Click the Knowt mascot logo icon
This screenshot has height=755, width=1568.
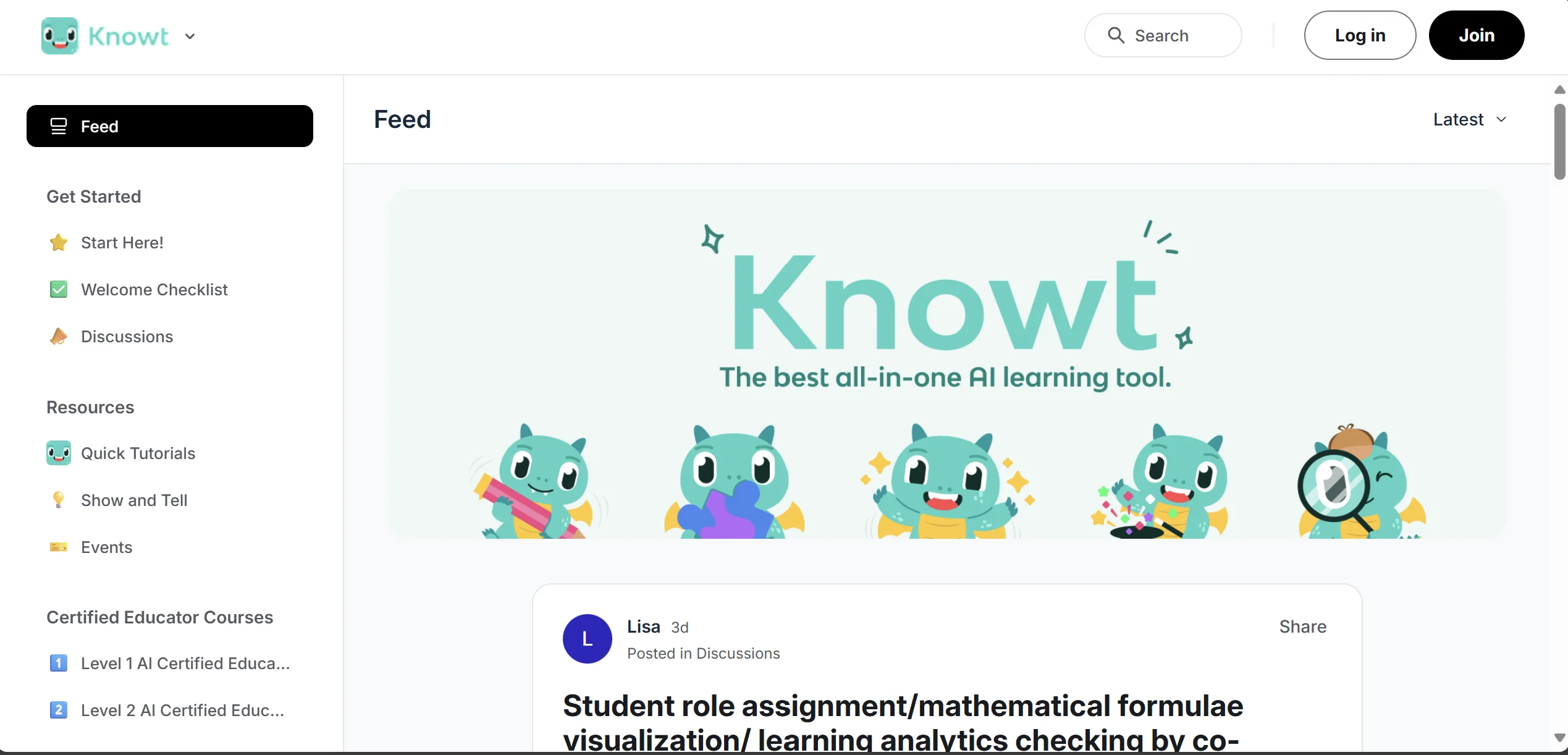coord(59,35)
